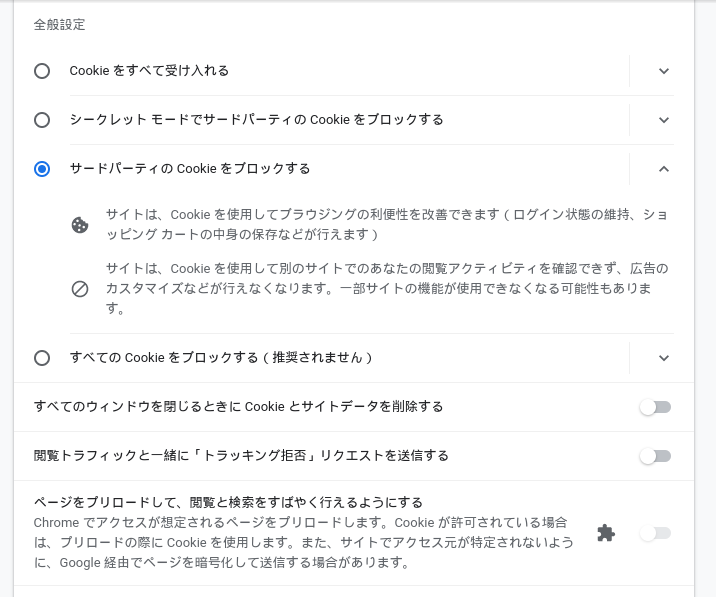Enable deleting cookies when all windows close

coord(655,407)
